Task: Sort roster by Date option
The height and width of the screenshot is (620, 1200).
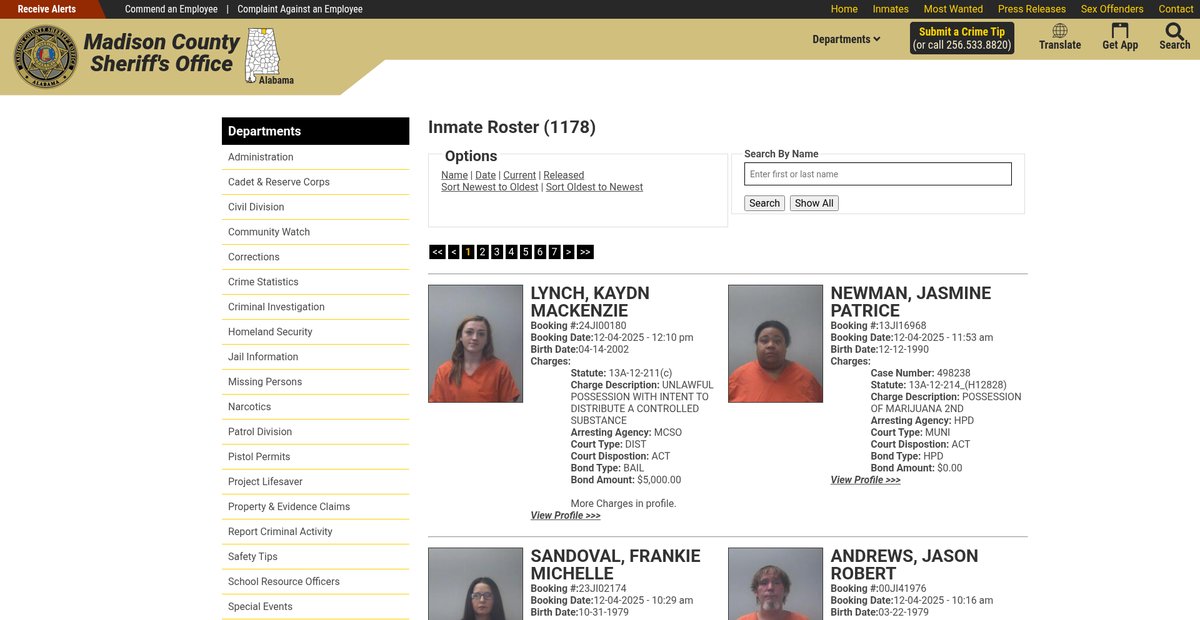Action: pos(485,175)
